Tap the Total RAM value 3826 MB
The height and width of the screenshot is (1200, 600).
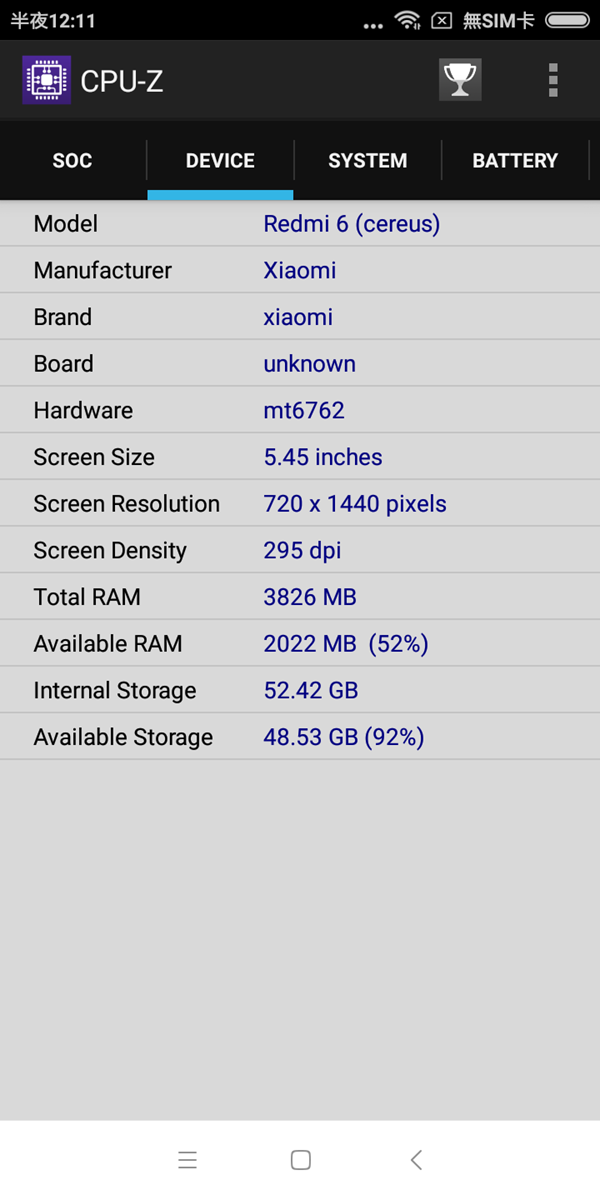tap(310, 597)
